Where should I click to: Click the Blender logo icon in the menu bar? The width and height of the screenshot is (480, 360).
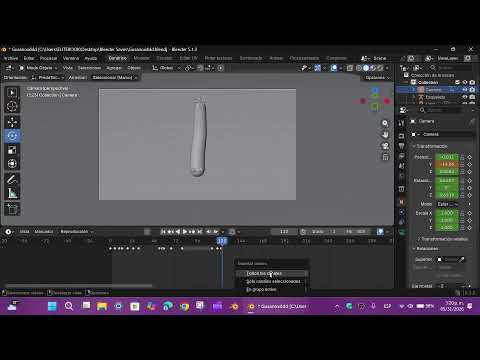coord(4,49)
